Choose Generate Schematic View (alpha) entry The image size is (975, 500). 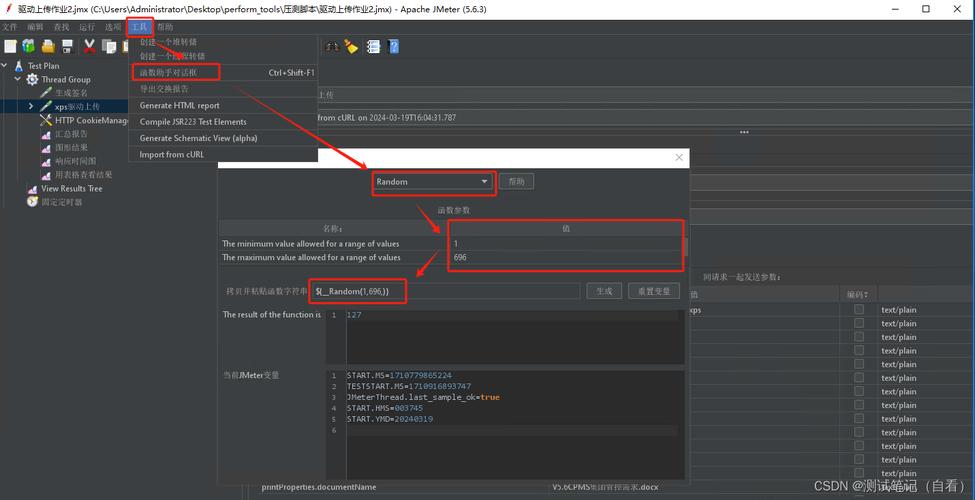pyautogui.click(x=223, y=138)
